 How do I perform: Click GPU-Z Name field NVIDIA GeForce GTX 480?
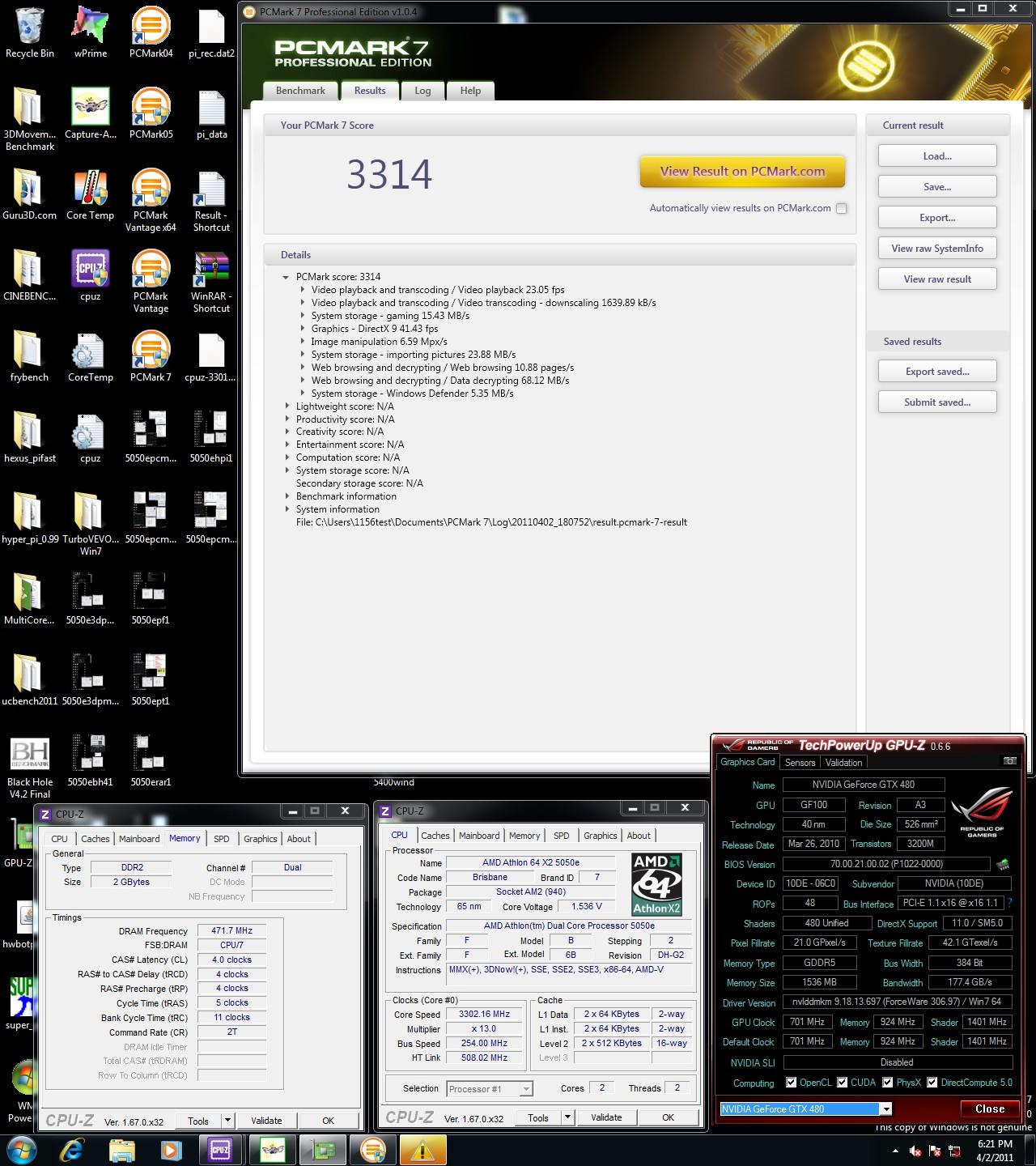tap(863, 785)
